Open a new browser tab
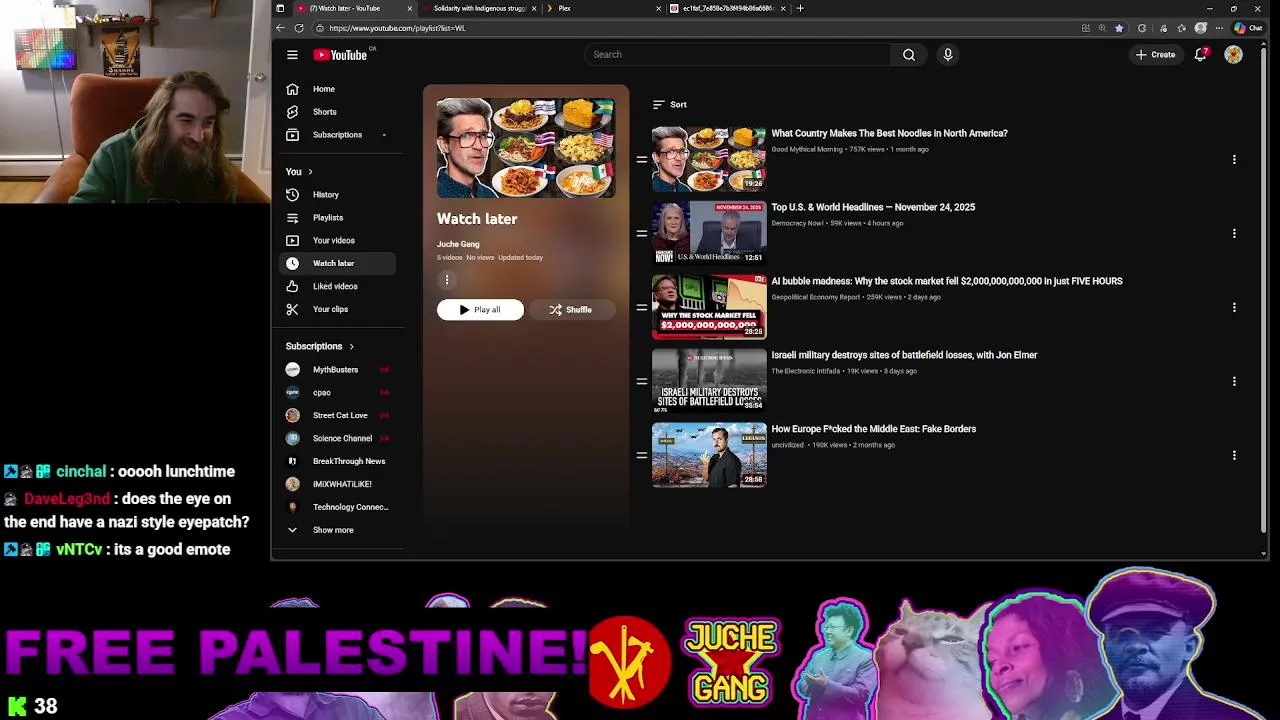Screen dimensions: 1280x720 (800, 8)
